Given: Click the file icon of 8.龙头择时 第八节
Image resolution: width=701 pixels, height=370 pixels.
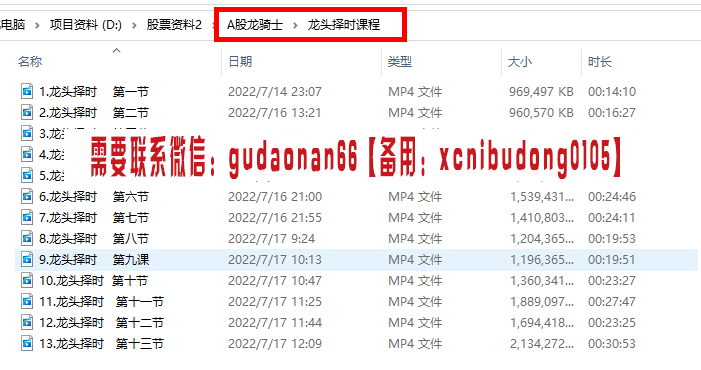Looking at the screenshot, I should pyautogui.click(x=27, y=238).
